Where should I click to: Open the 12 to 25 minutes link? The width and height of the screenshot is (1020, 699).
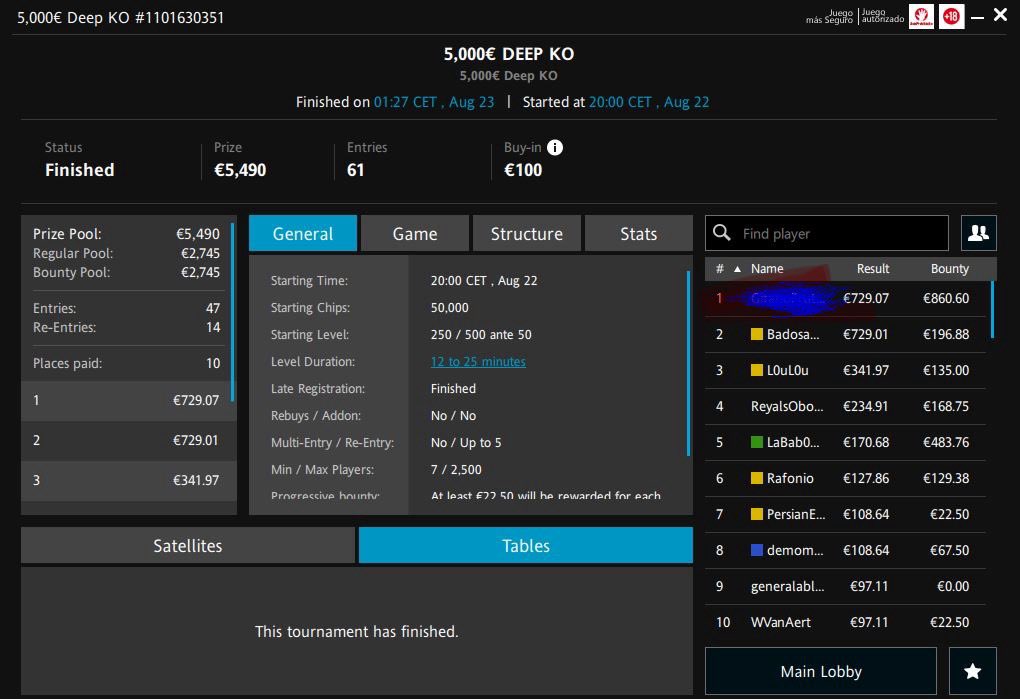point(478,362)
